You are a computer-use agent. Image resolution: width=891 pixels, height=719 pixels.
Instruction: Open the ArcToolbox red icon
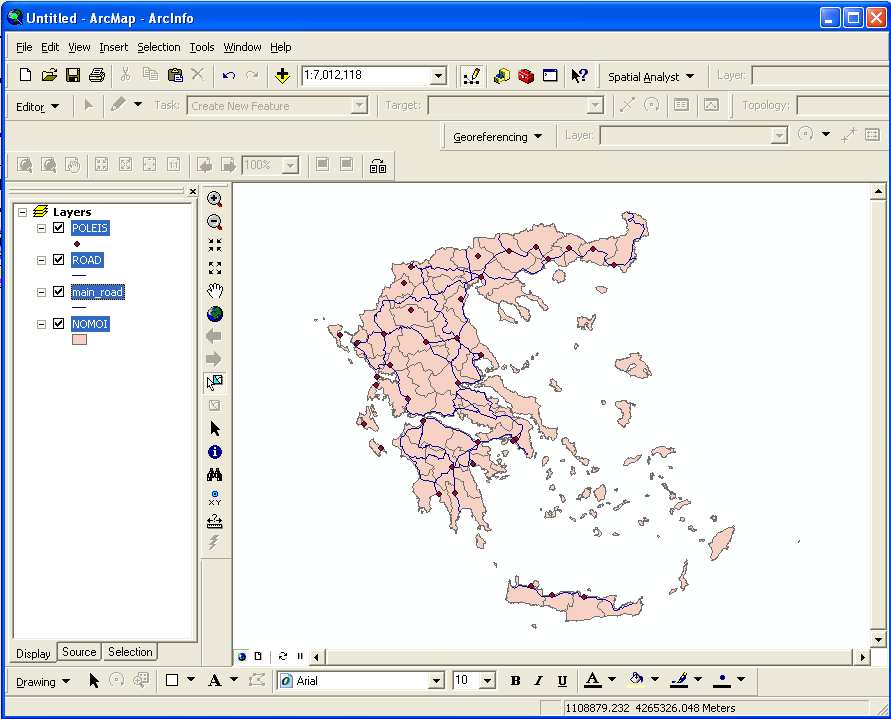click(526, 76)
